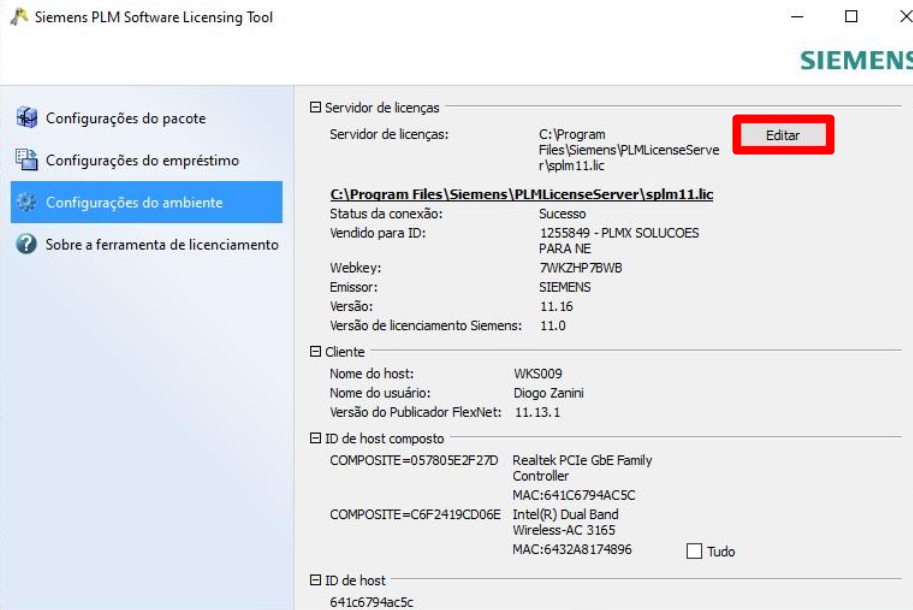Click the version value 11.16
Viewport: 913px width, 610px height.
pyautogui.click(x=556, y=306)
